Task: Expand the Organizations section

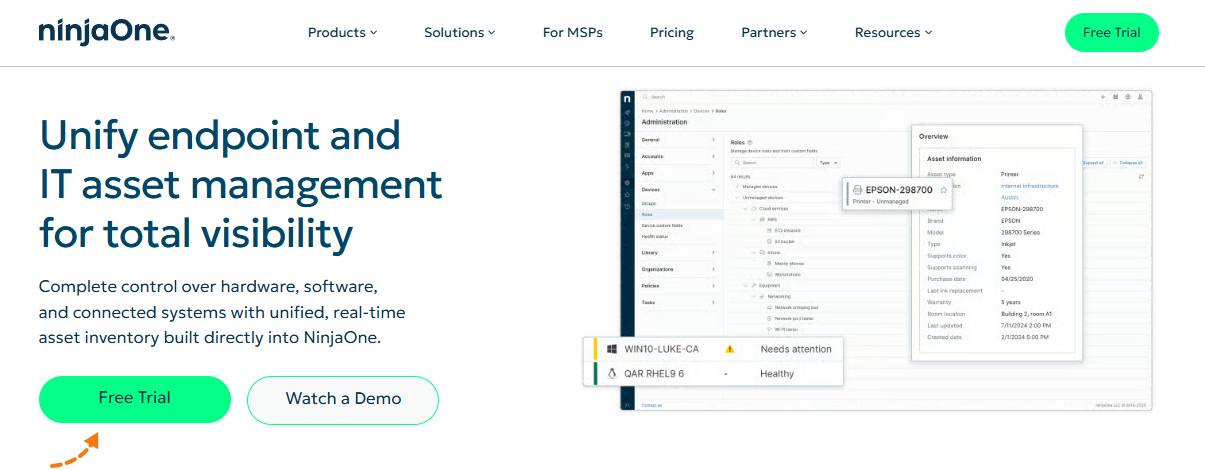Action: 677,269
